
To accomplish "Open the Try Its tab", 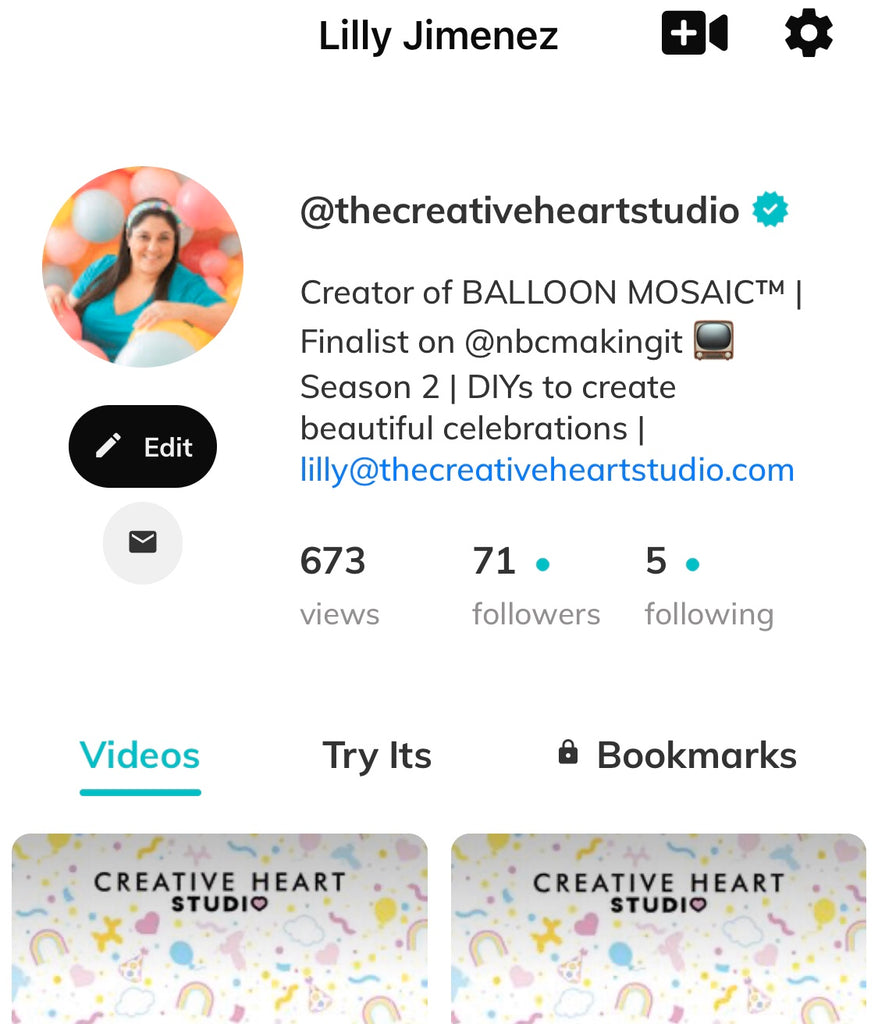I will tap(377, 756).
